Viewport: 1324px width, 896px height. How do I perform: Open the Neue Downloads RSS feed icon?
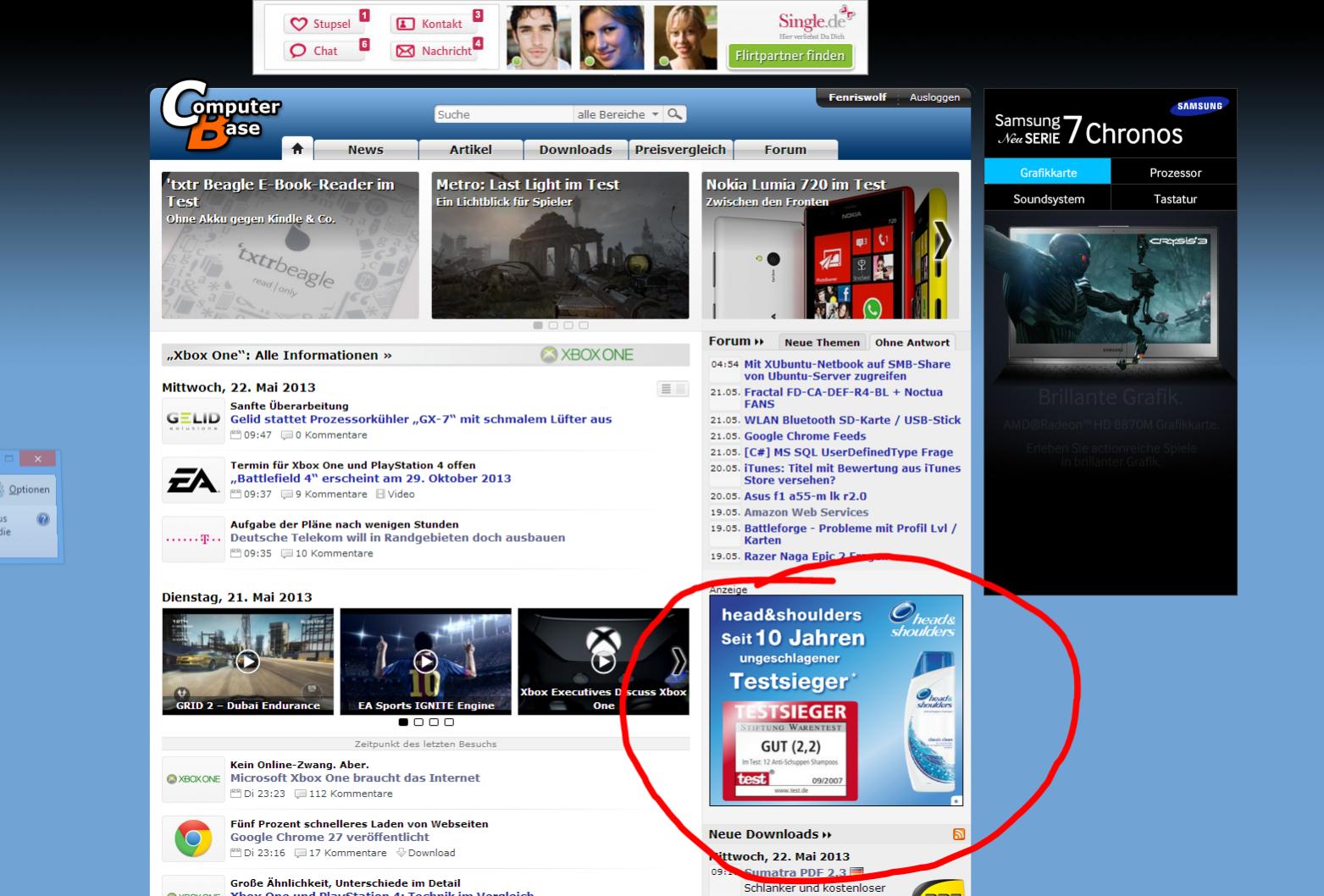pyautogui.click(x=959, y=834)
